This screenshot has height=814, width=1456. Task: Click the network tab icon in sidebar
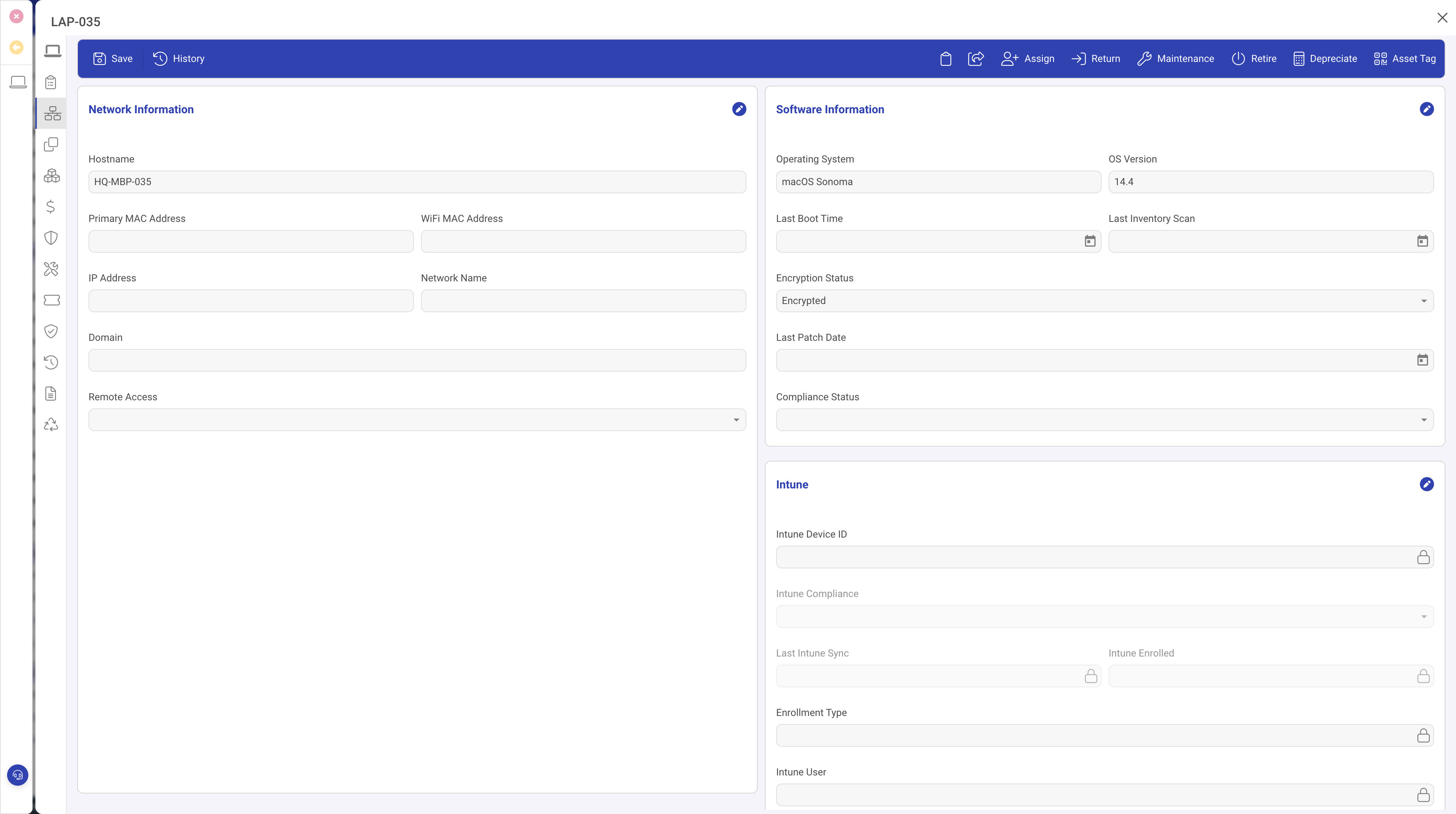click(52, 114)
